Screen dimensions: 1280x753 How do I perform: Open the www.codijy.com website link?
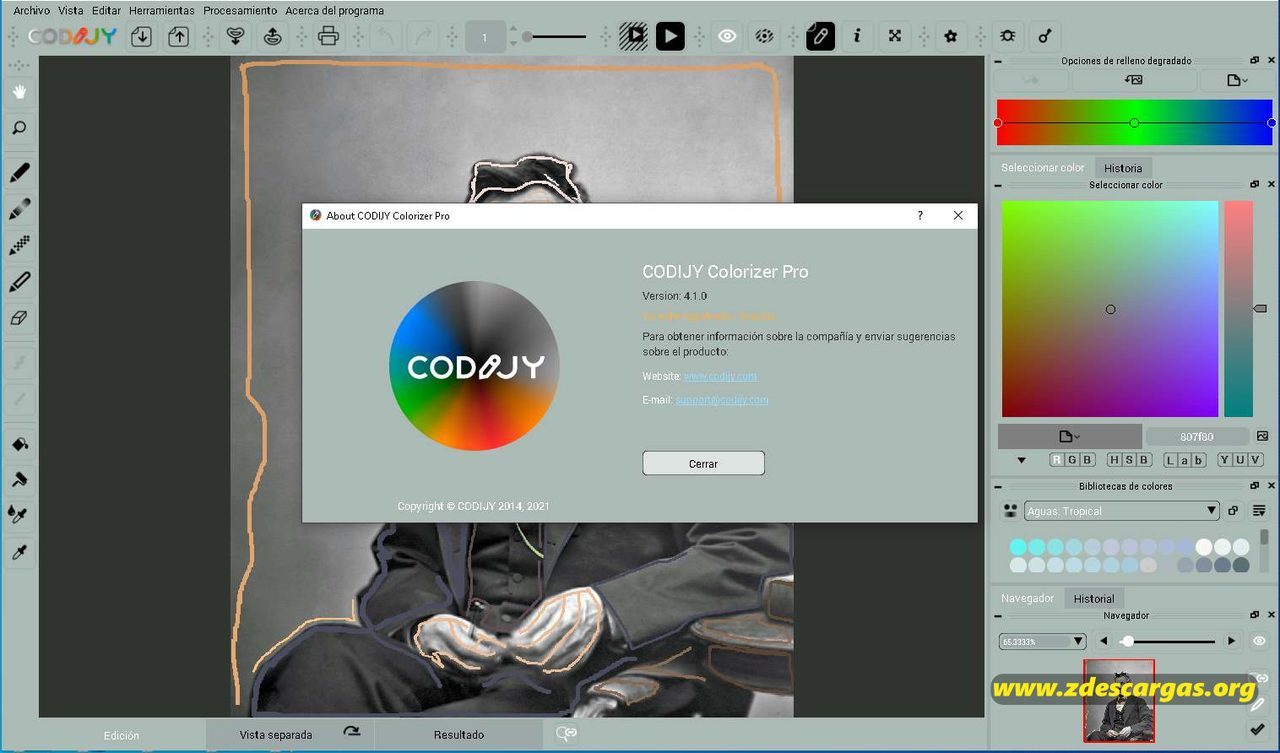click(x=720, y=376)
